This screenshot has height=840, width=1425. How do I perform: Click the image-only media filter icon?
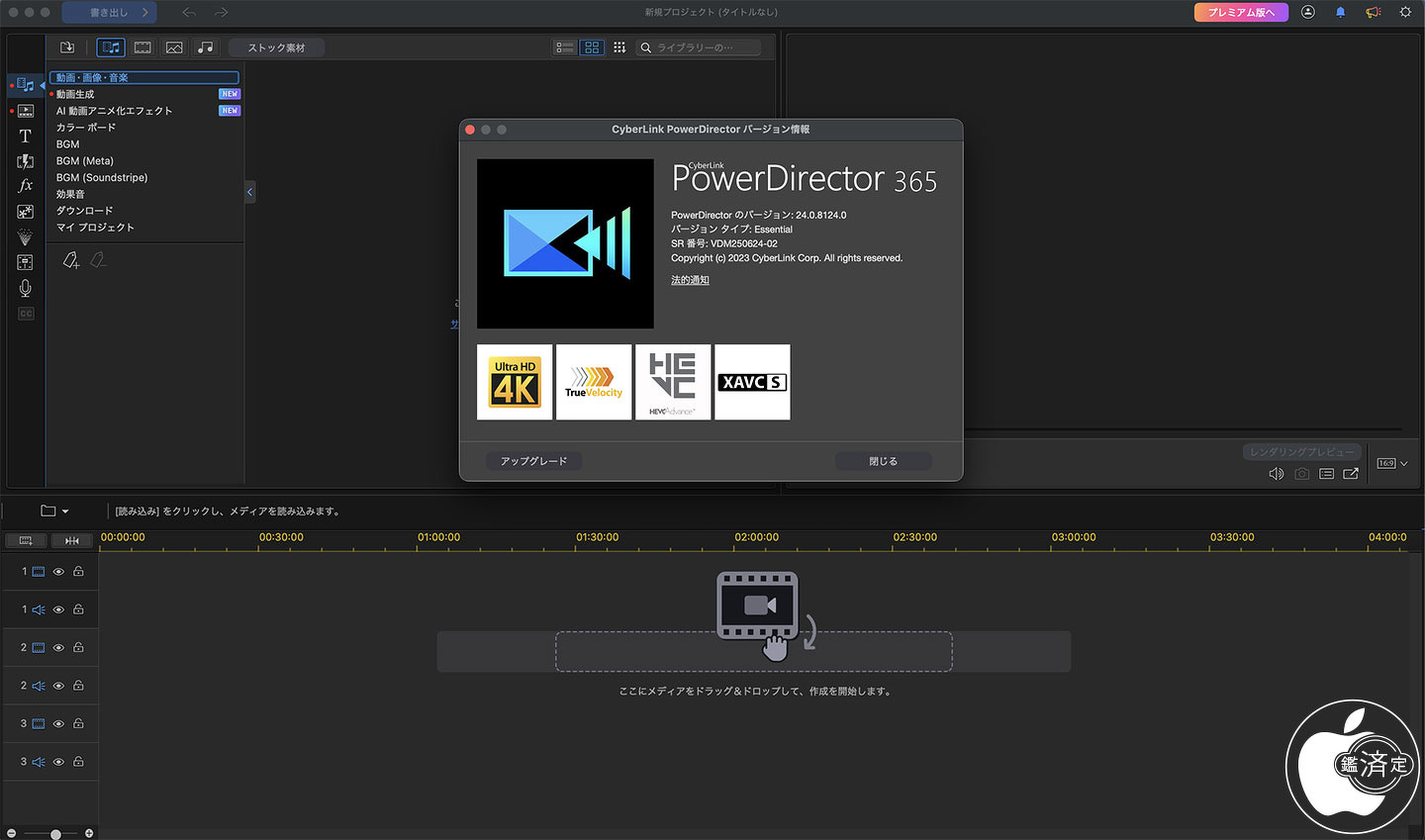[174, 47]
